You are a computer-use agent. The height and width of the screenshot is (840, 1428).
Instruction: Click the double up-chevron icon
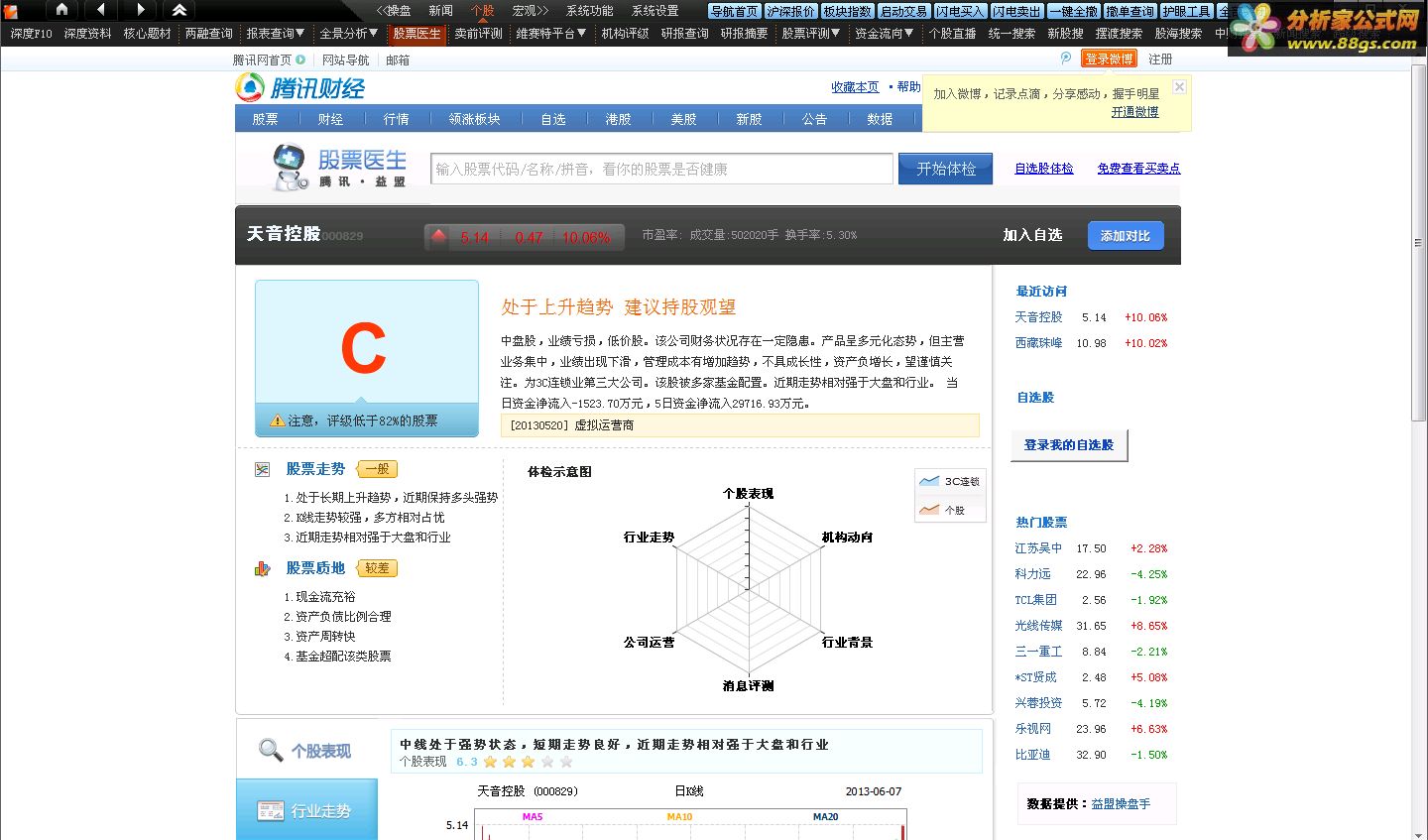[x=179, y=10]
